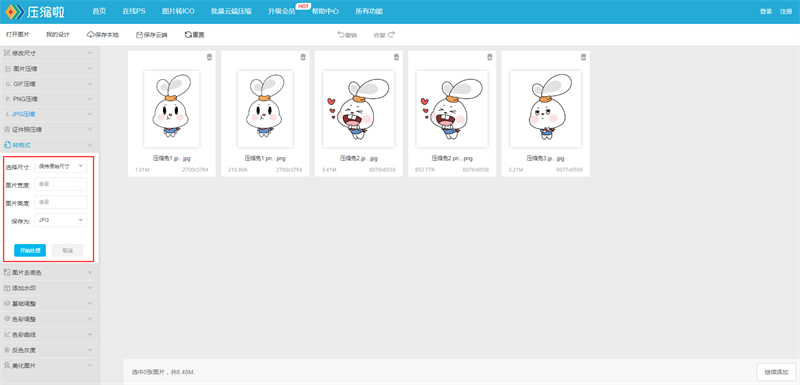Open 升级会员 in top navigation
The width and height of the screenshot is (800, 385).
(x=282, y=11)
